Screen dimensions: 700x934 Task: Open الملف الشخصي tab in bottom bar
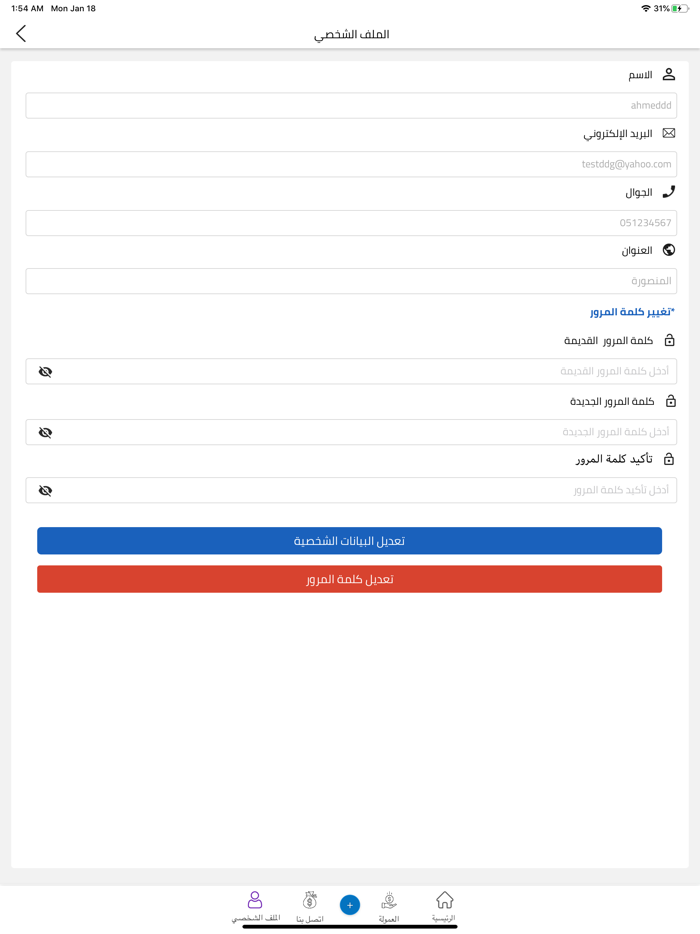[254, 905]
